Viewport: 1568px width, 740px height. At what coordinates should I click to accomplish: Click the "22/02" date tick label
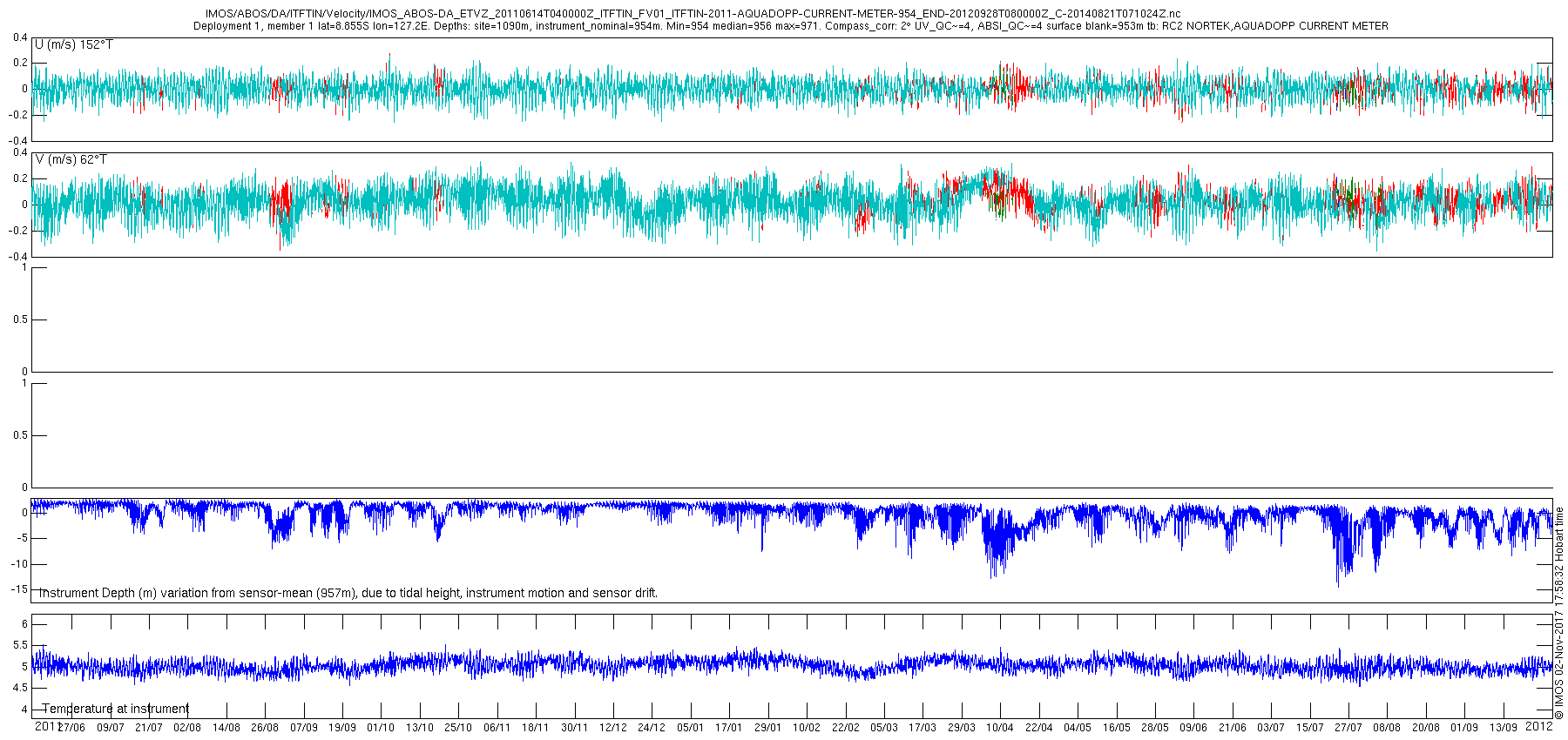coord(846,728)
